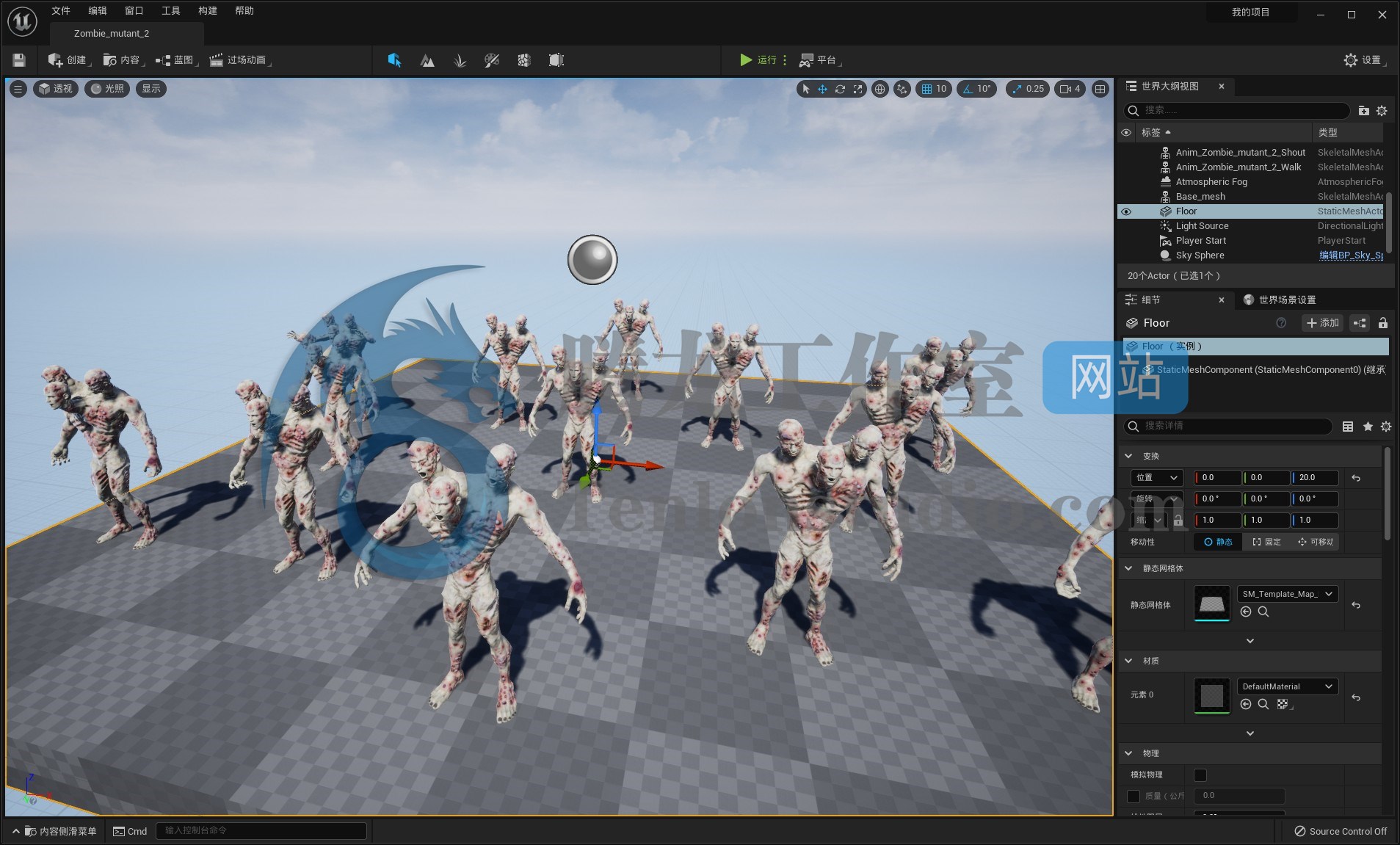Toggle scale snapping icon beside 0.25

1017,89
